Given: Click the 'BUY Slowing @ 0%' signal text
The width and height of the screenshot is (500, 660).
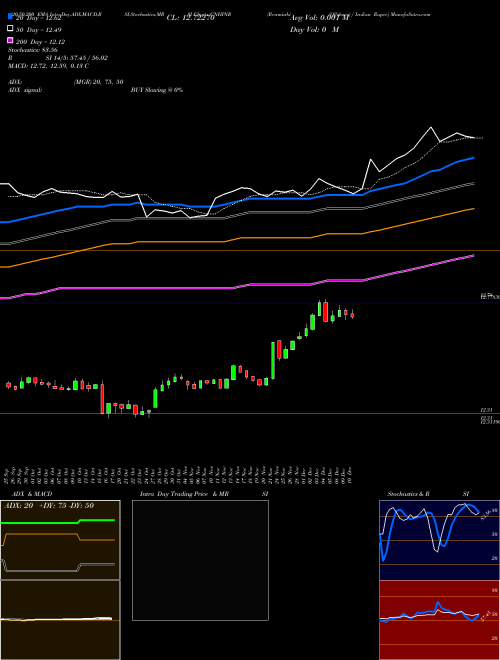Looking at the screenshot, I should (x=157, y=90).
